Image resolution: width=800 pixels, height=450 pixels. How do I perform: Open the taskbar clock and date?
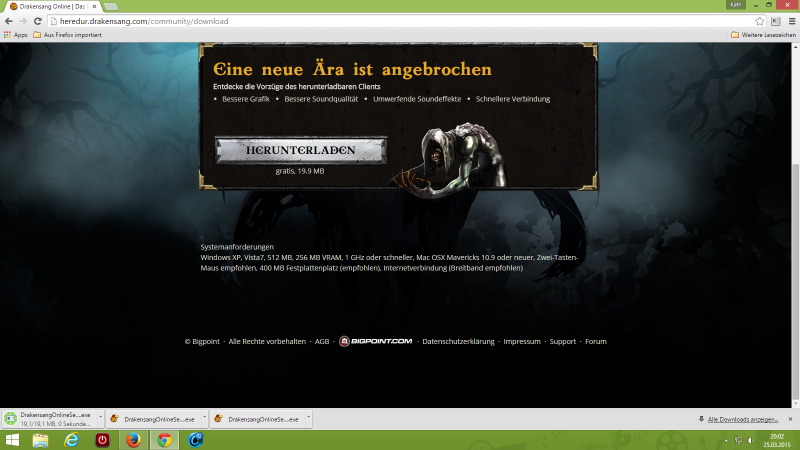pyautogui.click(x=777, y=440)
